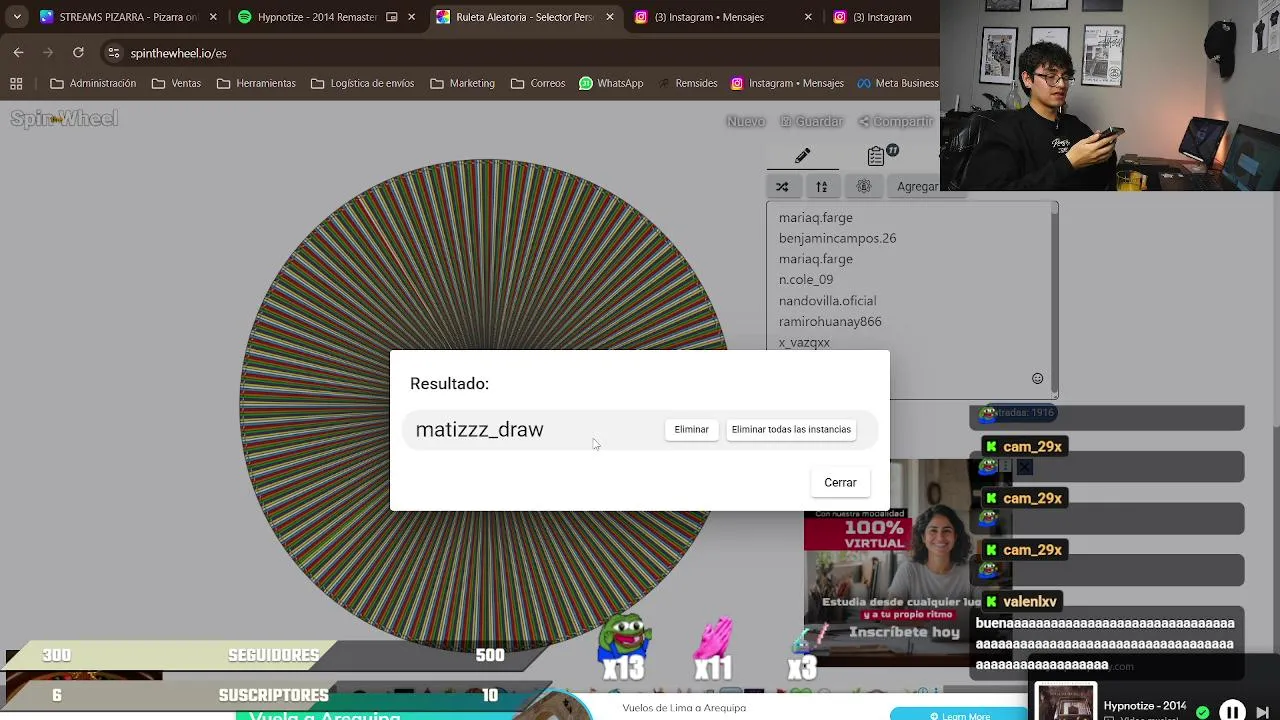Switch to the results clipboard tab
The height and width of the screenshot is (720, 1280).
pyautogui.click(x=878, y=155)
